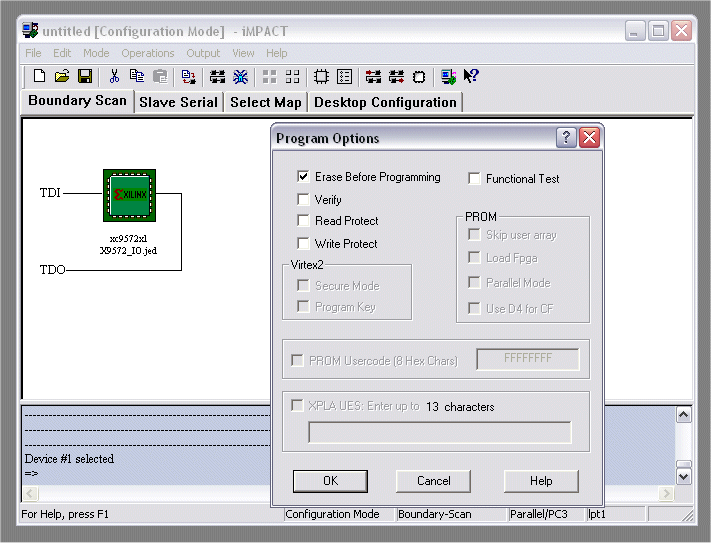
Task: Select the green Xilinx xc9572xl device chip
Action: [x=130, y=195]
